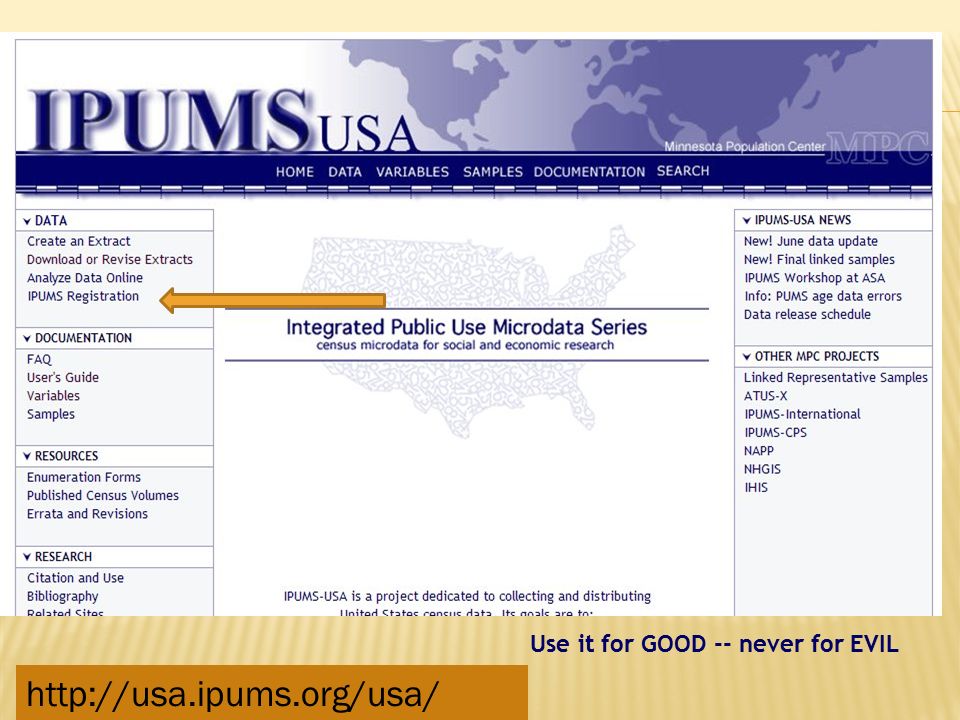960x720 pixels.
Task: Select SAMPLES in the top navigation bar
Action: click(x=493, y=172)
